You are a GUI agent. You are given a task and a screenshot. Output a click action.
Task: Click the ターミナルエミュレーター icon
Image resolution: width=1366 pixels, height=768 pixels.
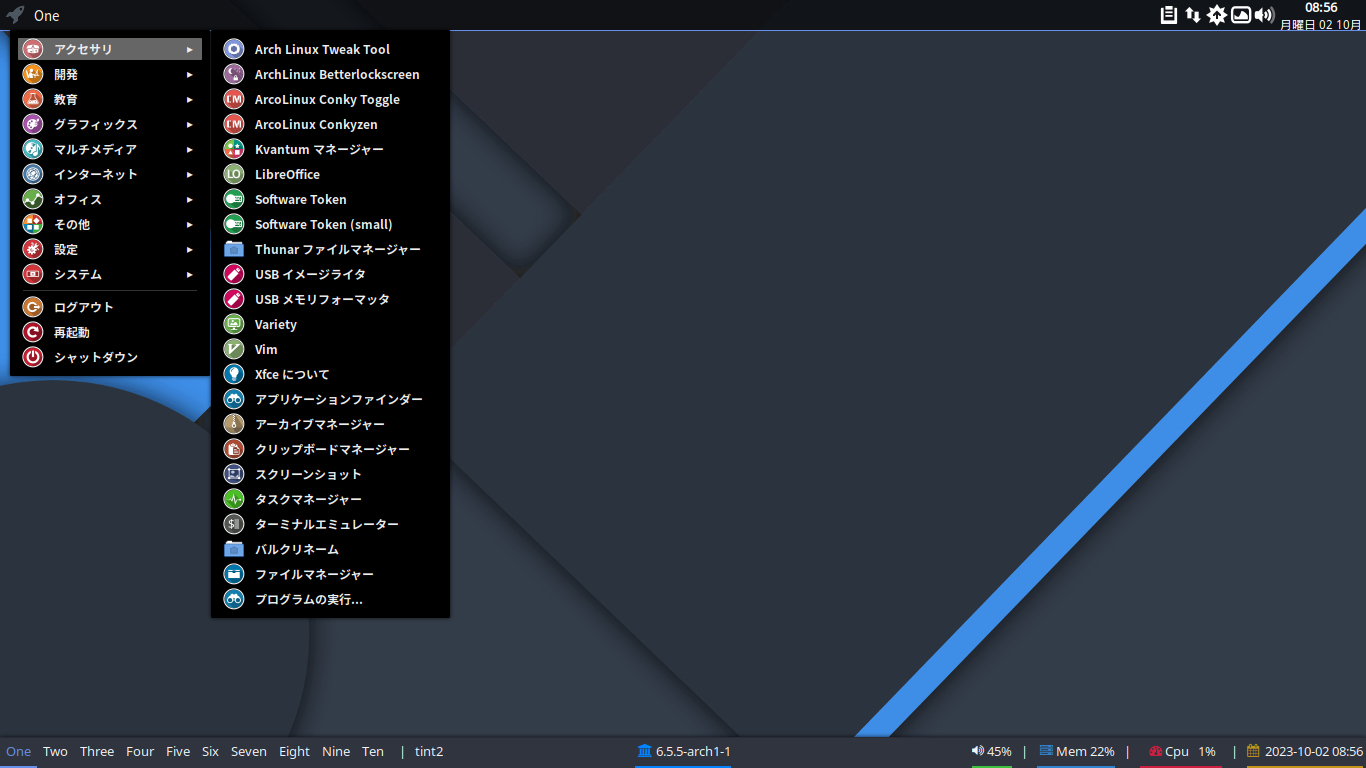pyautogui.click(x=233, y=524)
